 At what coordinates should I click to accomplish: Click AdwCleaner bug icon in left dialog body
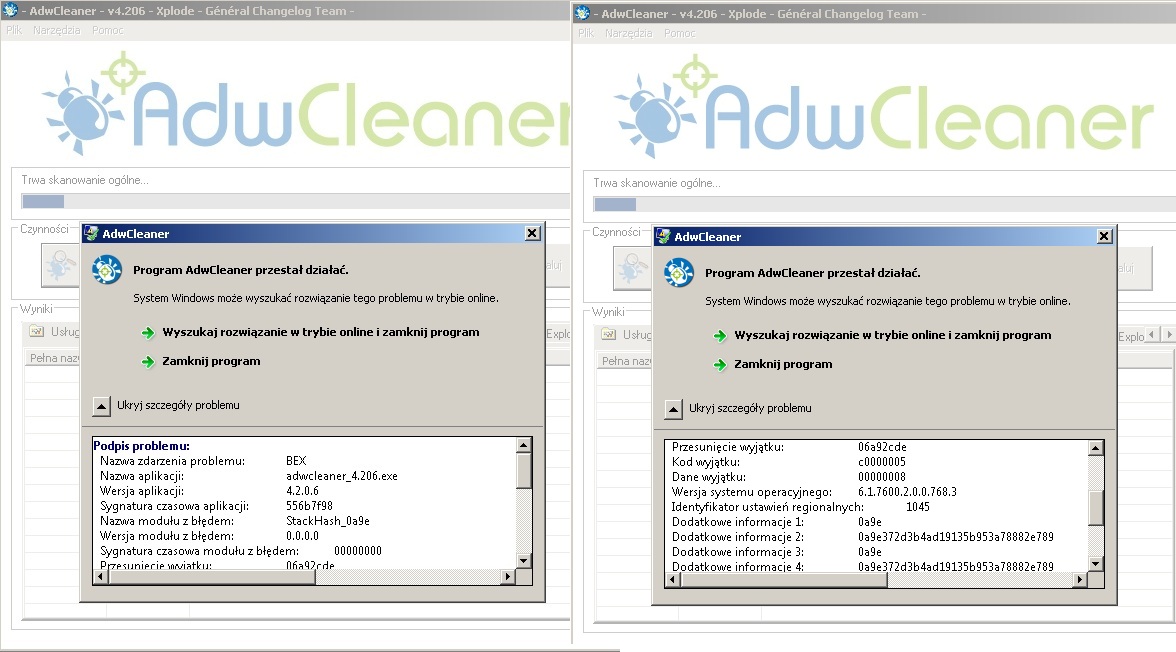click(107, 269)
